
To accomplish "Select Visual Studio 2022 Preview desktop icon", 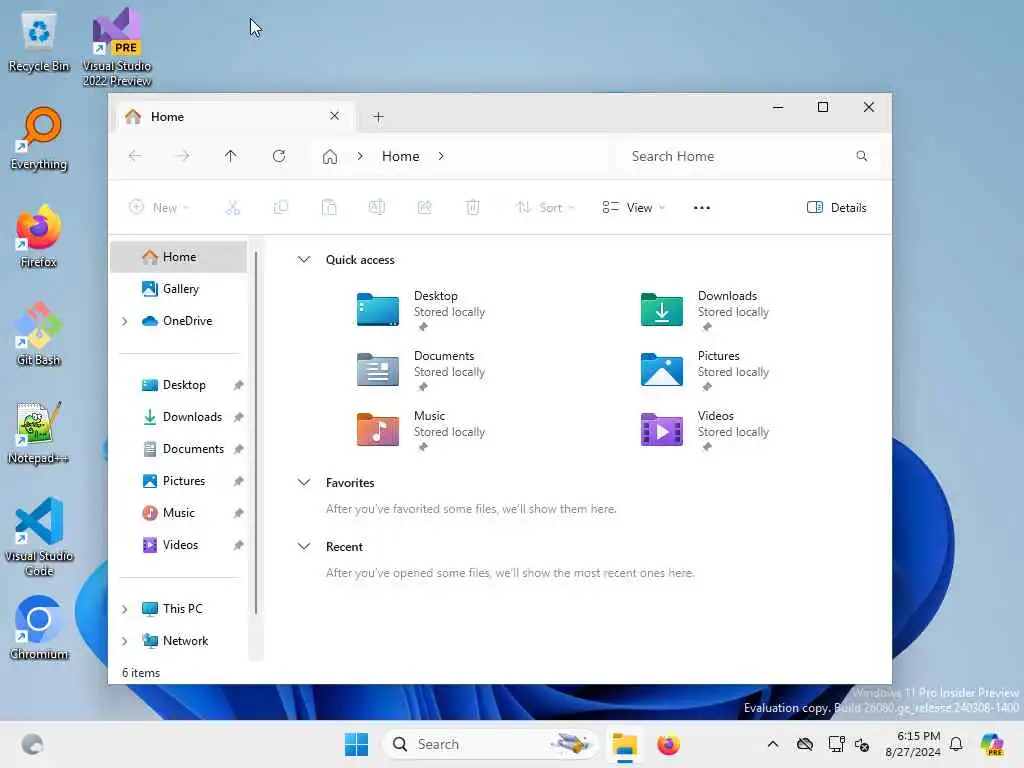I will click(117, 48).
